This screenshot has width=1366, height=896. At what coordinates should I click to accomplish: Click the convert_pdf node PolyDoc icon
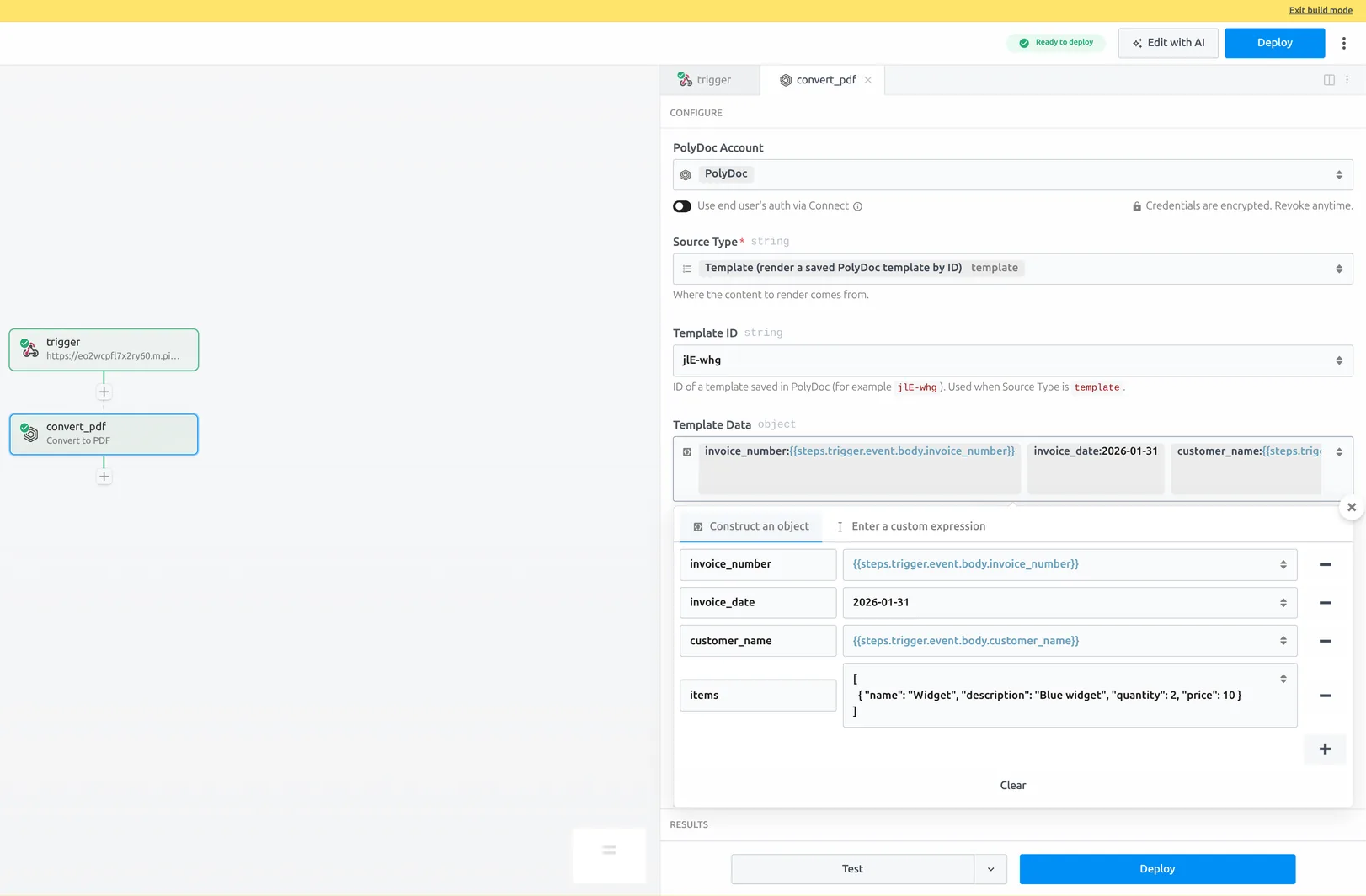[x=29, y=433]
